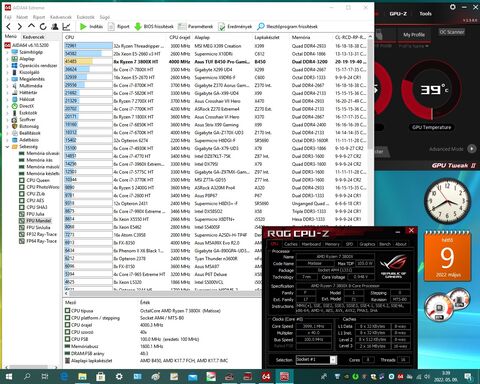Click the refresh icon in AIDA64 toolbar
Viewport: 480px width, 384px height.
coord(43,27)
